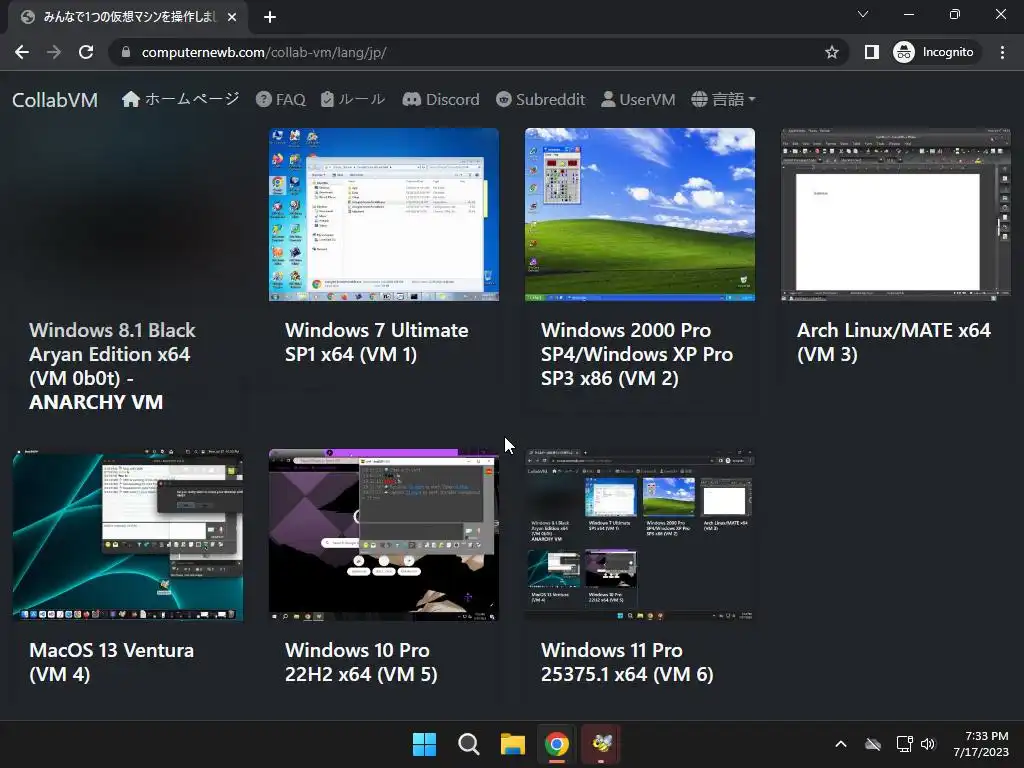Image resolution: width=1024 pixels, height=768 pixels.
Task: Open the Windows Start menu
Action: click(x=424, y=744)
